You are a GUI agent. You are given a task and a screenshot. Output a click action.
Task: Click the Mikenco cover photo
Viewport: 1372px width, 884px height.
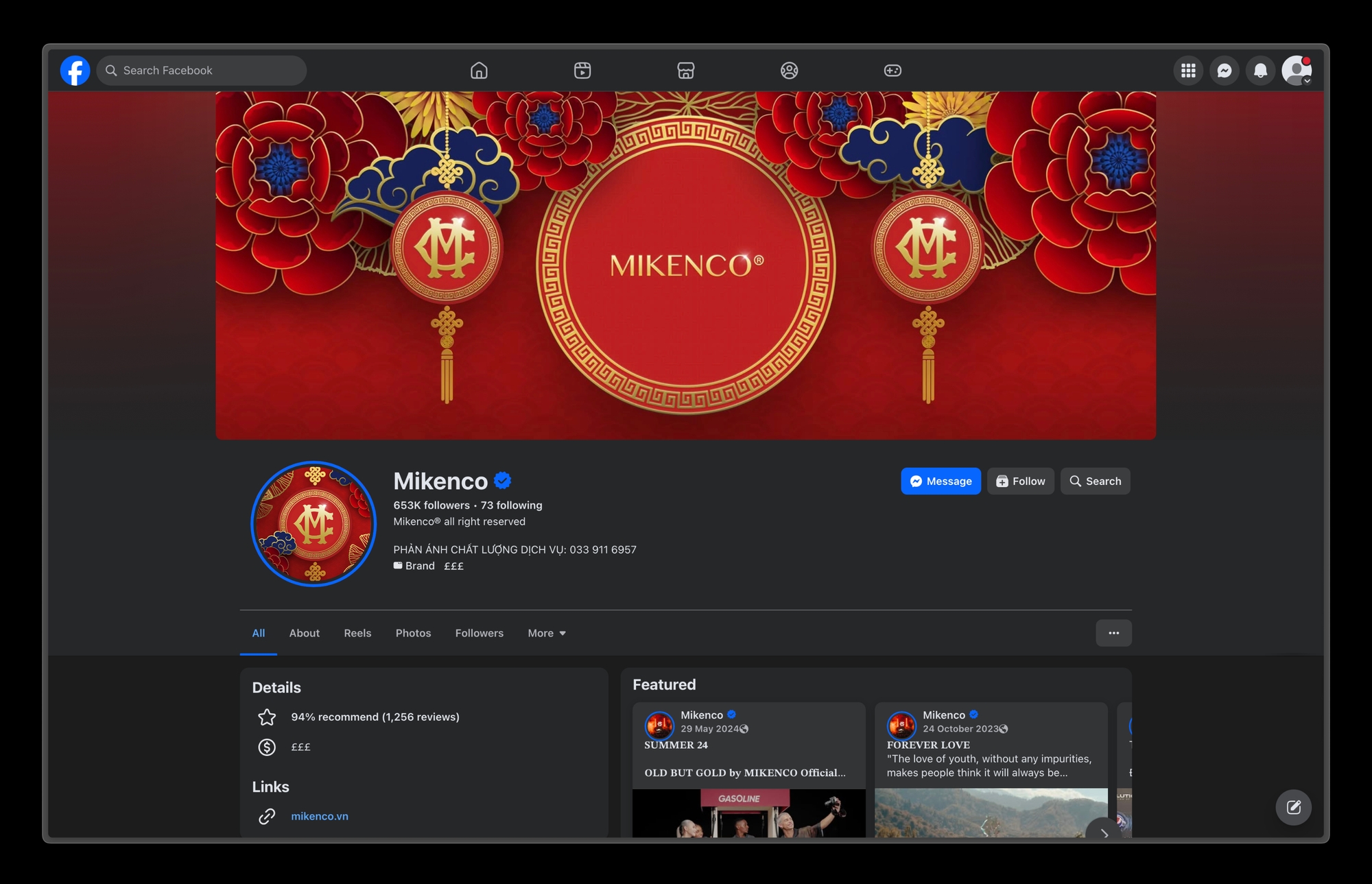pyautogui.click(x=686, y=265)
